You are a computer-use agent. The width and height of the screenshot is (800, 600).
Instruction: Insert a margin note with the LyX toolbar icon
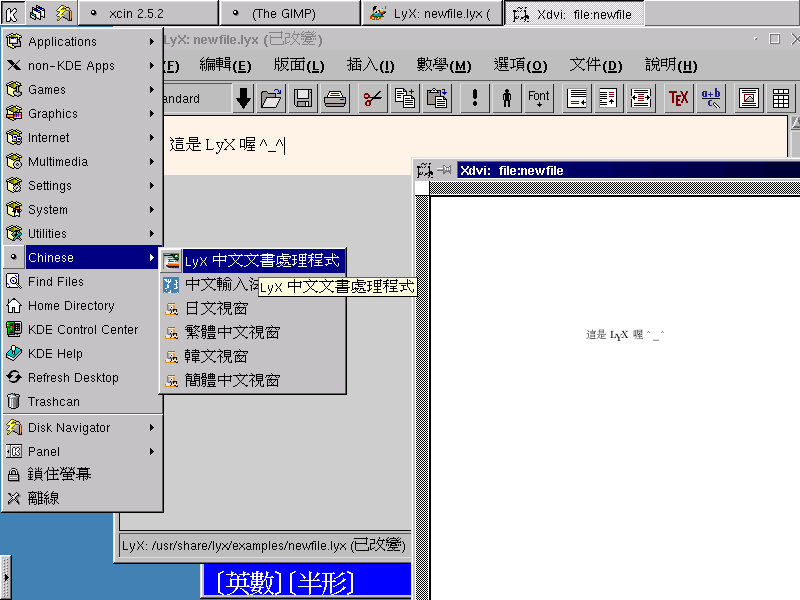(x=609, y=98)
